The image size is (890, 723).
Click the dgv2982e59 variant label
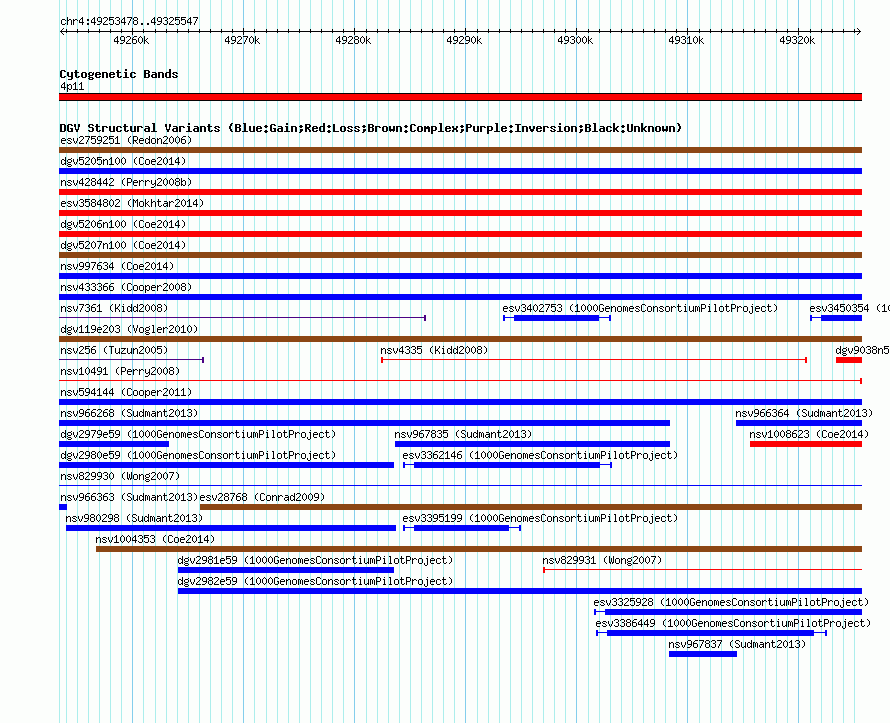(316, 581)
